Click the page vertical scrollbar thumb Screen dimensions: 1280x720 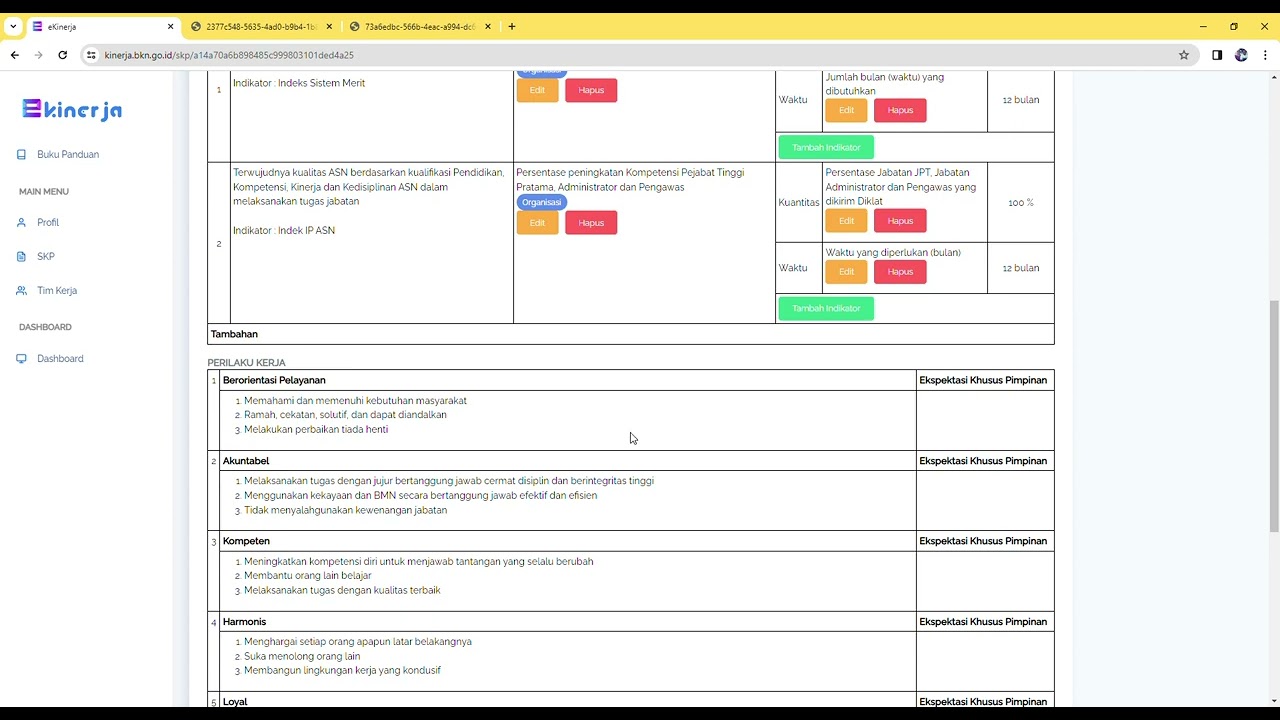tap(1273, 417)
